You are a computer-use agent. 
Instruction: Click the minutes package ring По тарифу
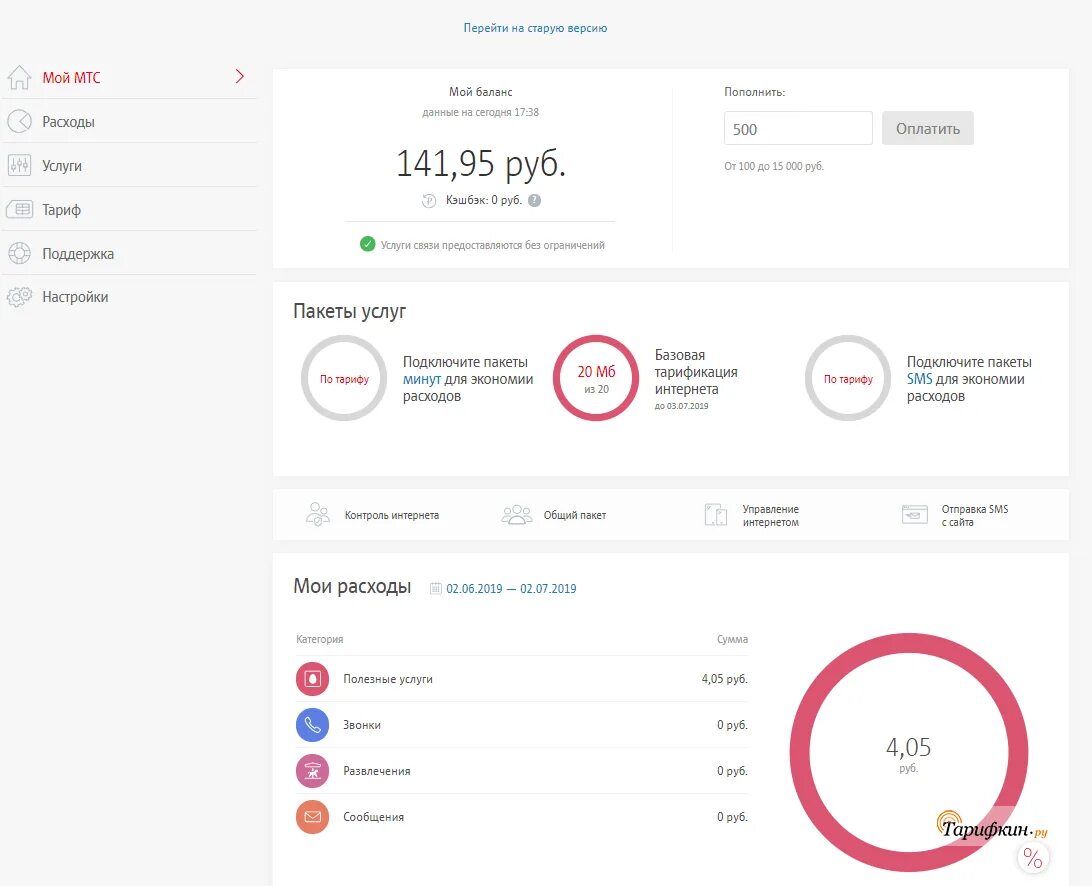[344, 378]
